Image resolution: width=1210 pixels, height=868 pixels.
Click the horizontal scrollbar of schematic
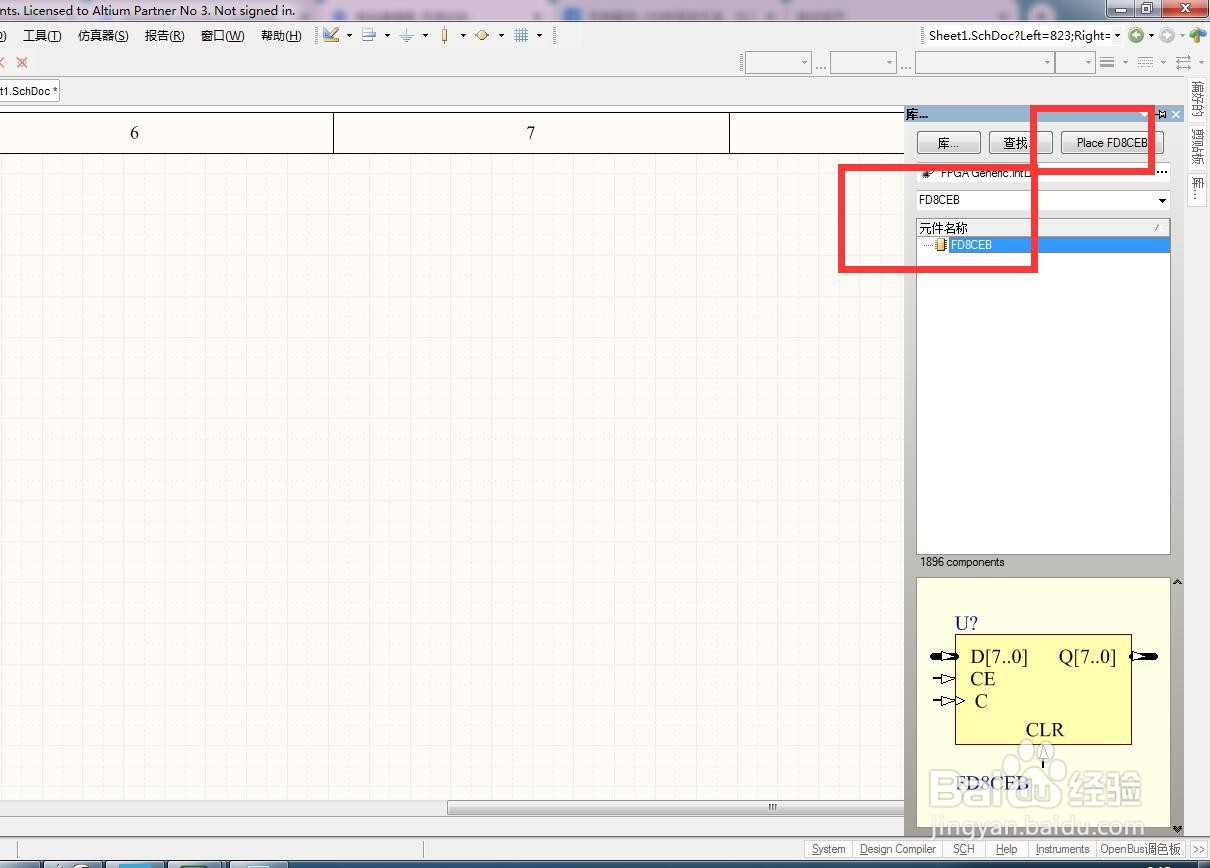[x=675, y=807]
